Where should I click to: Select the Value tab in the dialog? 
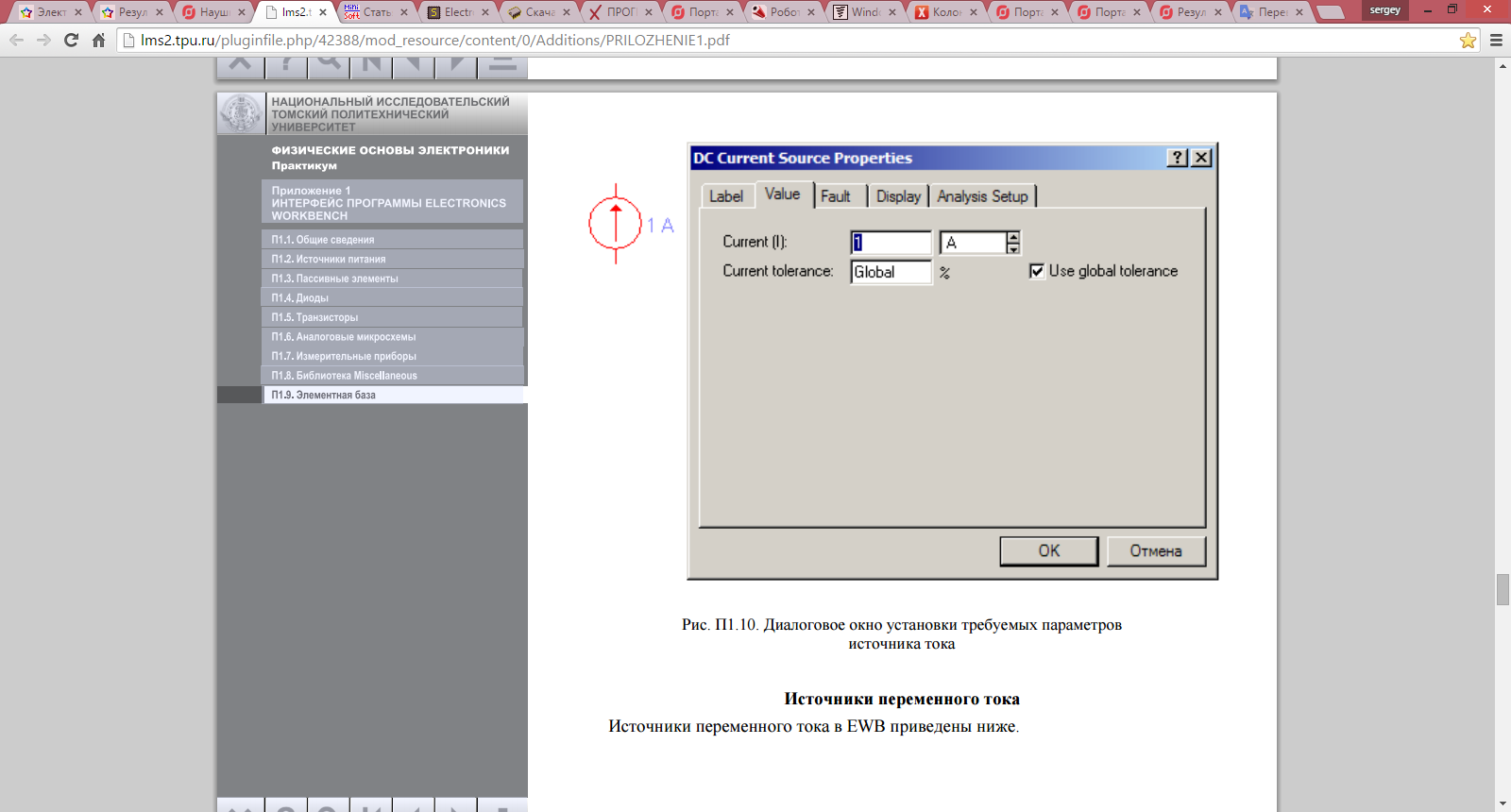pyautogui.click(x=783, y=194)
